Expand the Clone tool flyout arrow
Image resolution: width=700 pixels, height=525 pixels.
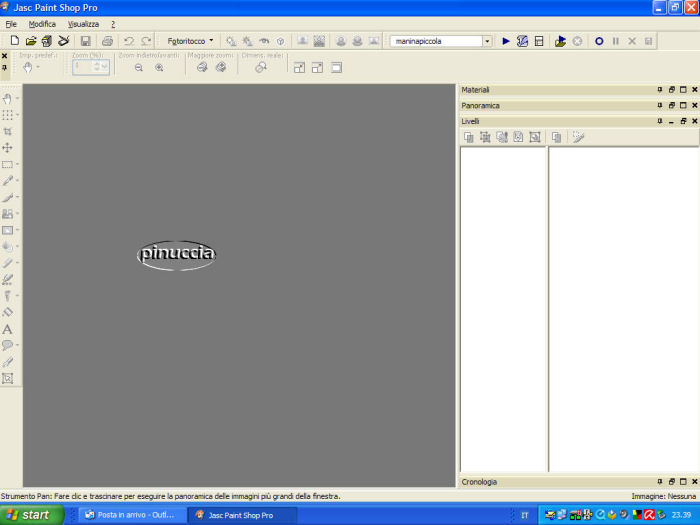tap(17, 213)
